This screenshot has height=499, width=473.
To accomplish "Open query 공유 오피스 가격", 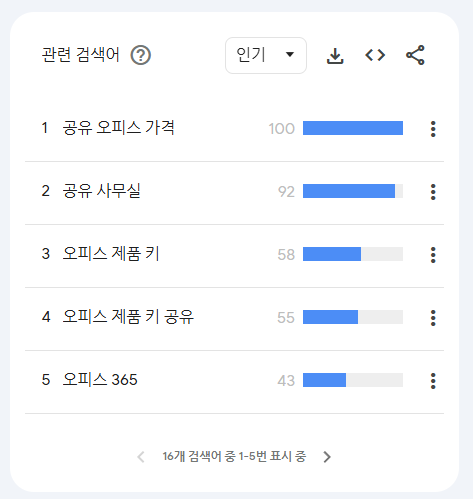I will [118, 128].
